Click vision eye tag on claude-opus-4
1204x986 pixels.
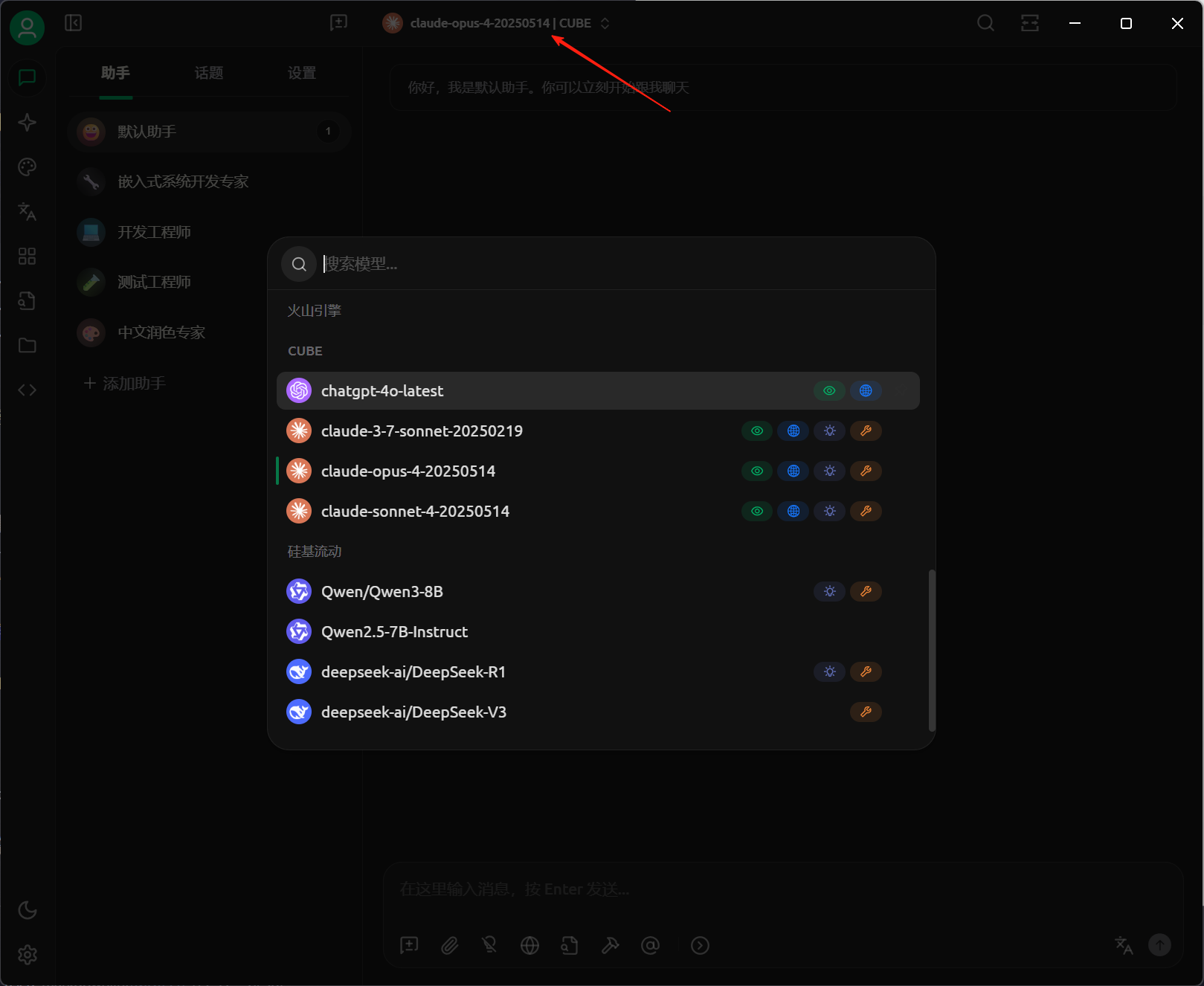pos(757,471)
